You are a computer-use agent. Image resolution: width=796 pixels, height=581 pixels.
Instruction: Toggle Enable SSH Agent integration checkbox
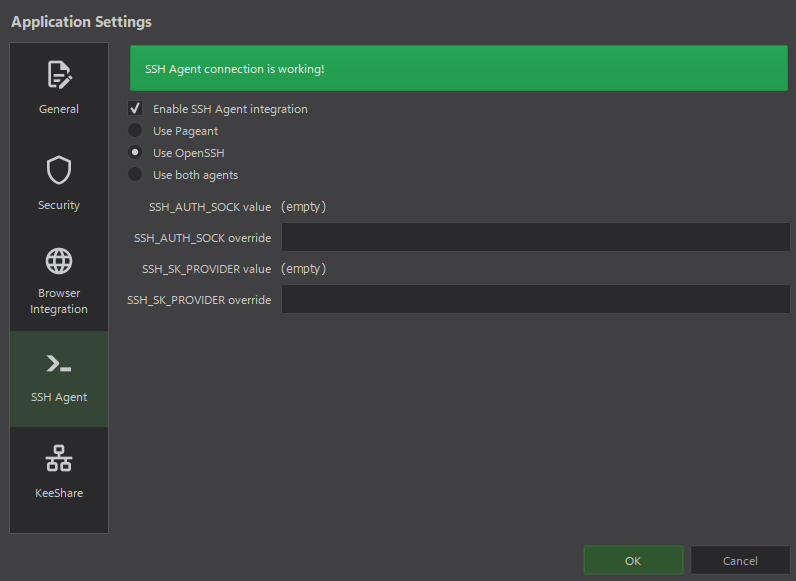[135, 108]
